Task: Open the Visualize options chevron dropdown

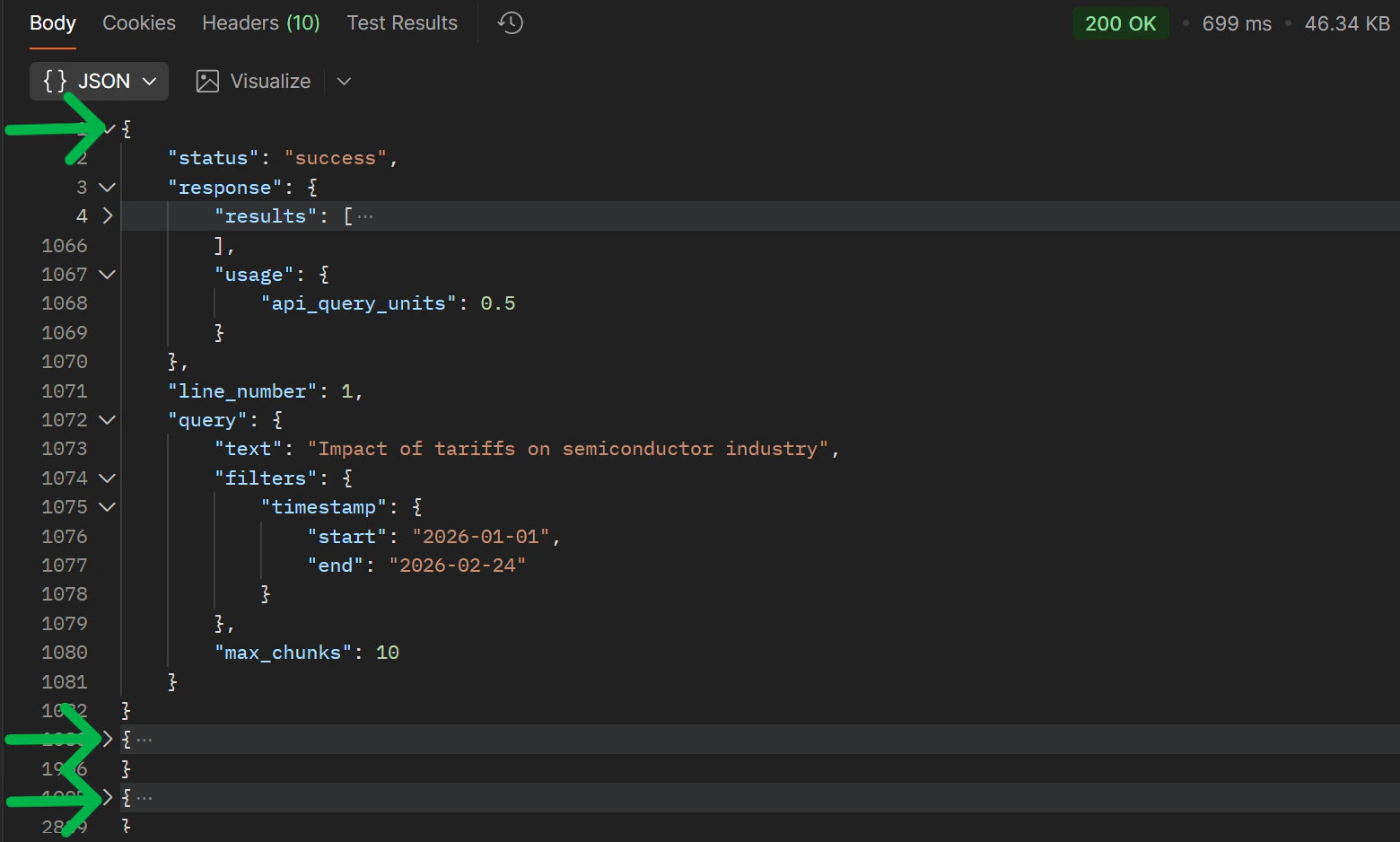Action: tap(344, 81)
